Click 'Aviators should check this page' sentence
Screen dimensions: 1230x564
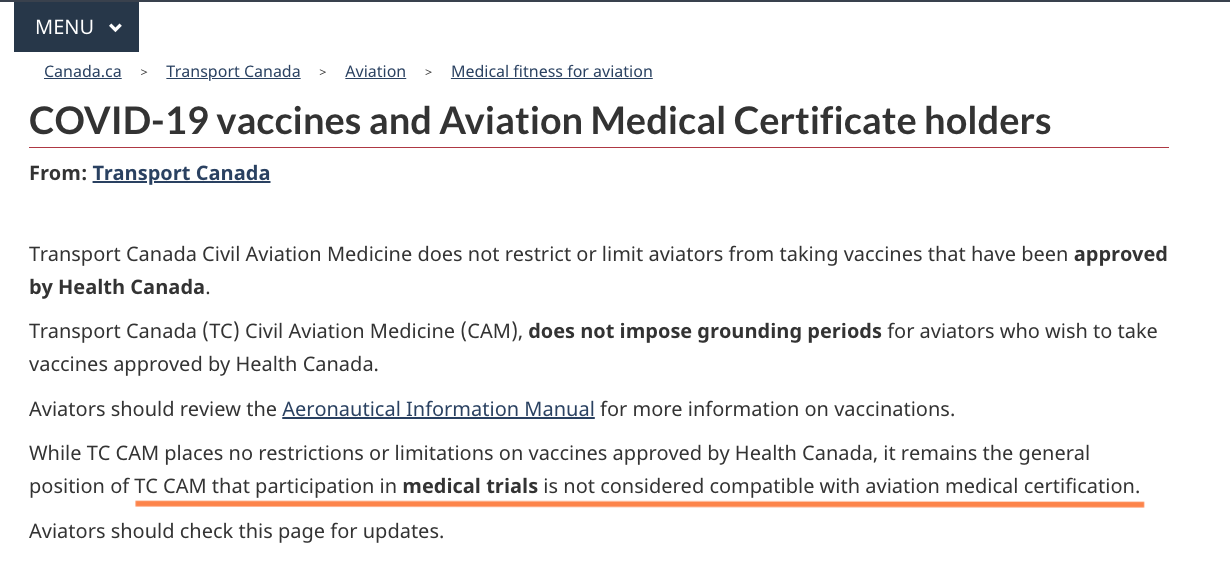236,531
